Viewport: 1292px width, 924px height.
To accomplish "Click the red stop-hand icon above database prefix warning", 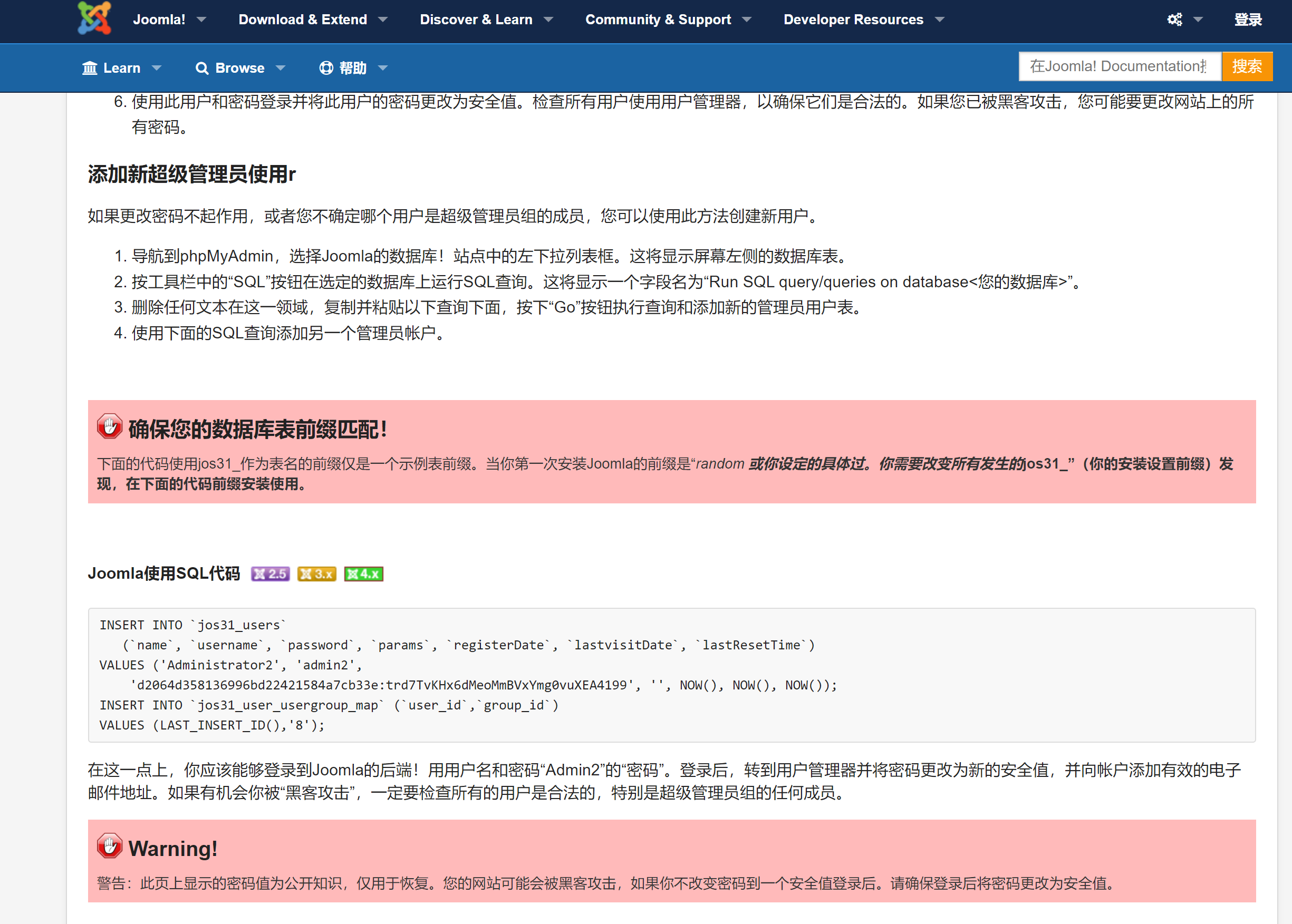I will pos(109,427).
